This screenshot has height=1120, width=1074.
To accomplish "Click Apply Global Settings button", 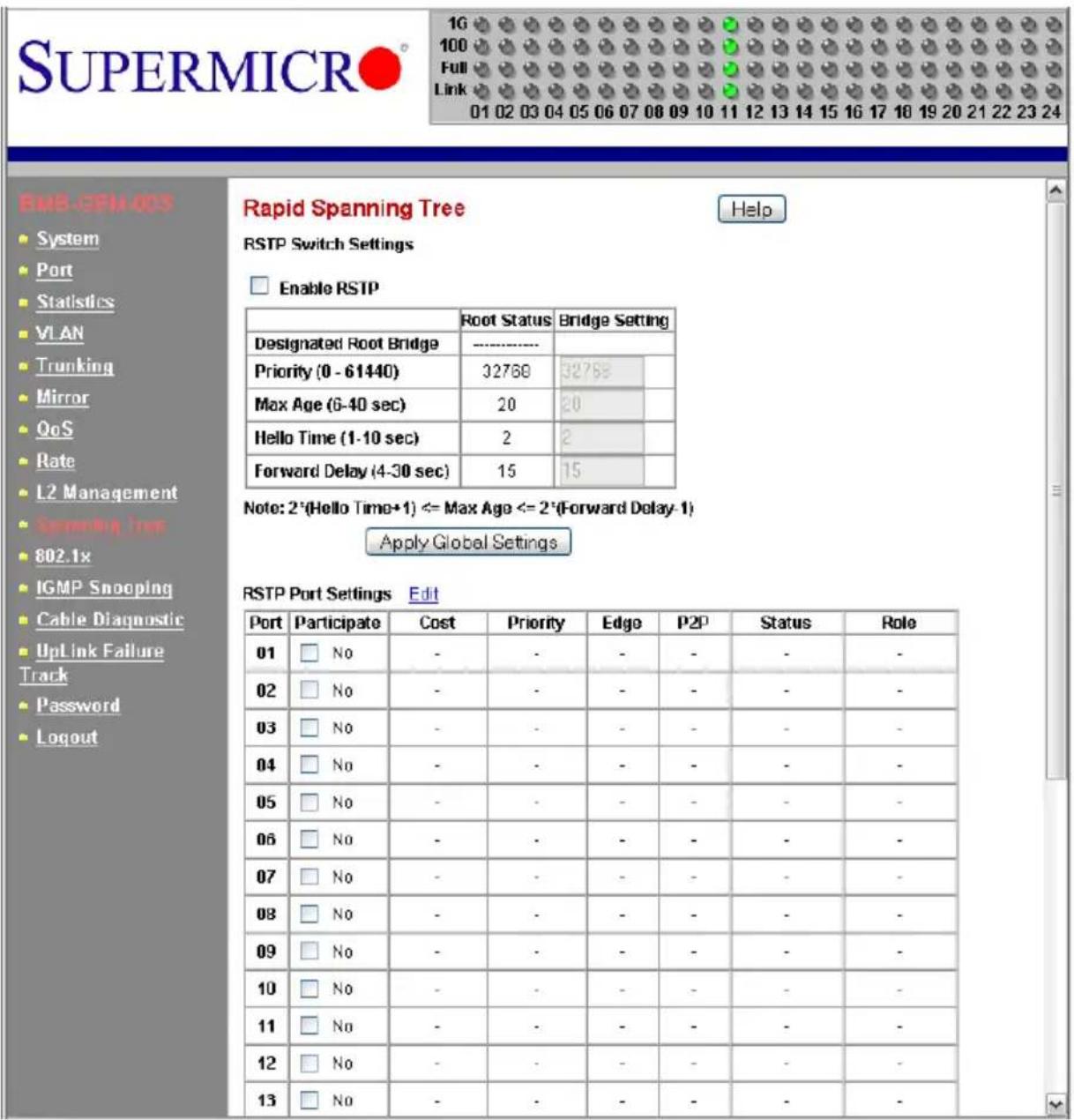I will [x=468, y=541].
